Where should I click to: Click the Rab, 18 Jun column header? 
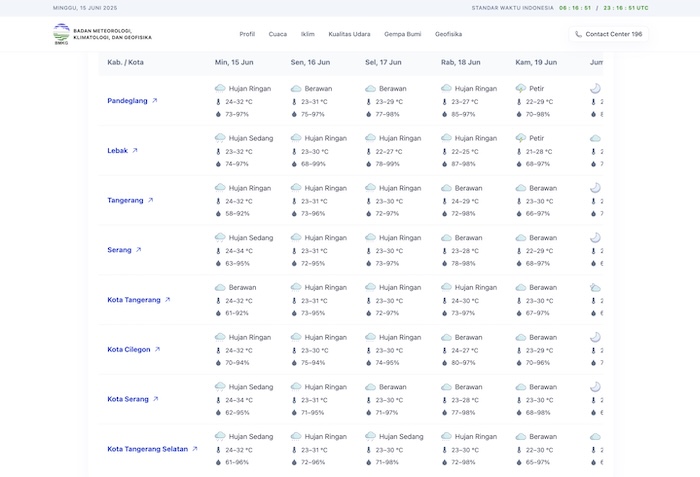[x=461, y=63]
